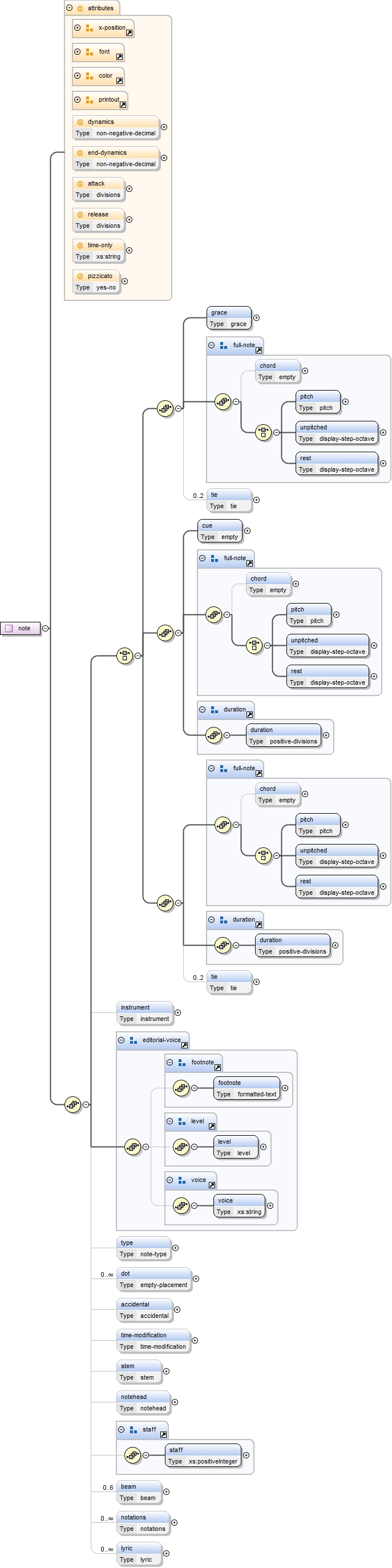
Task: Click the time-only attribute box
Action: click(98, 251)
